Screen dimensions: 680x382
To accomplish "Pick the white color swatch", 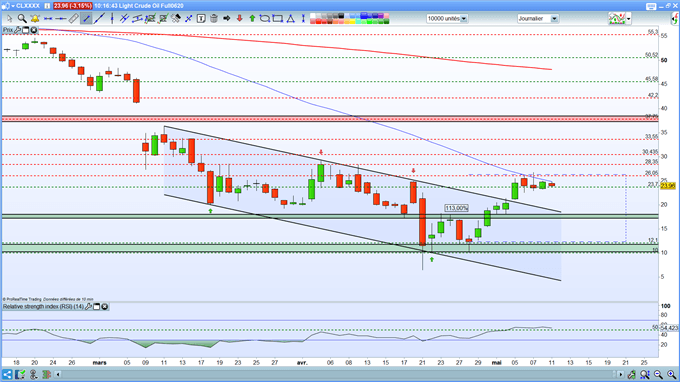I will coord(313,16).
